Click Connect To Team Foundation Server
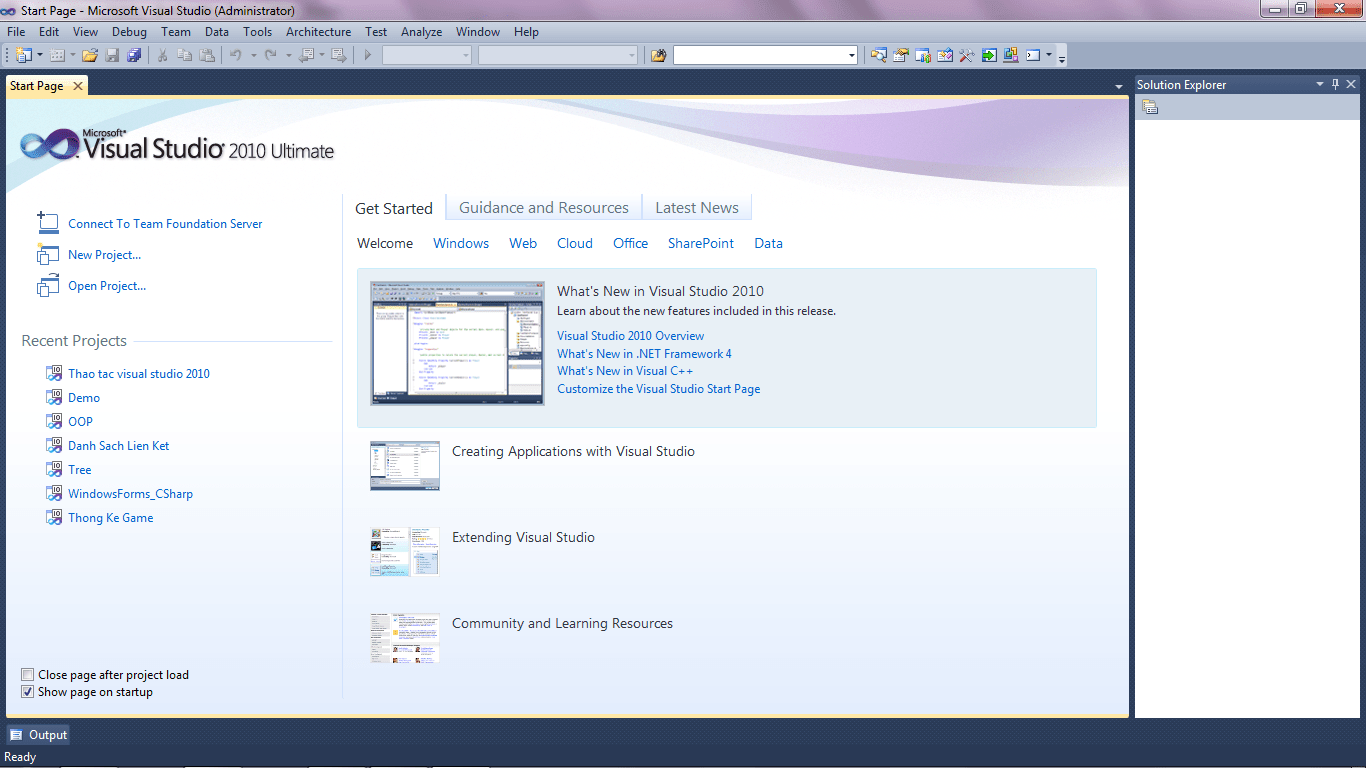Image resolution: width=1366 pixels, height=768 pixels. click(x=164, y=223)
